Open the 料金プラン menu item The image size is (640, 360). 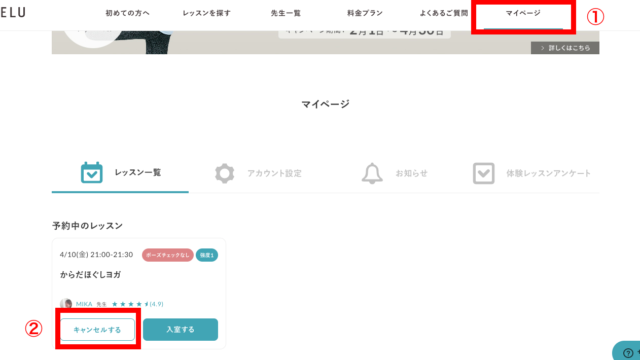[x=365, y=13]
